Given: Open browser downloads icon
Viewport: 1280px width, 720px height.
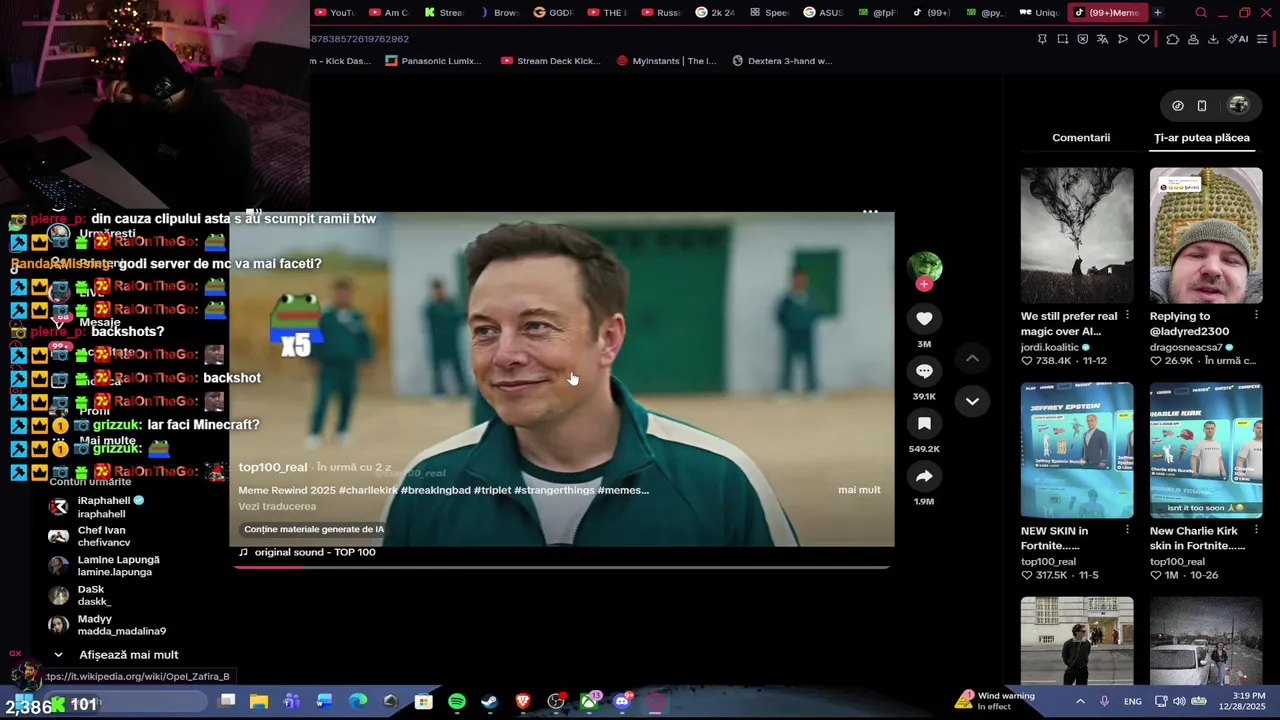Looking at the screenshot, I should pyautogui.click(x=1213, y=39).
